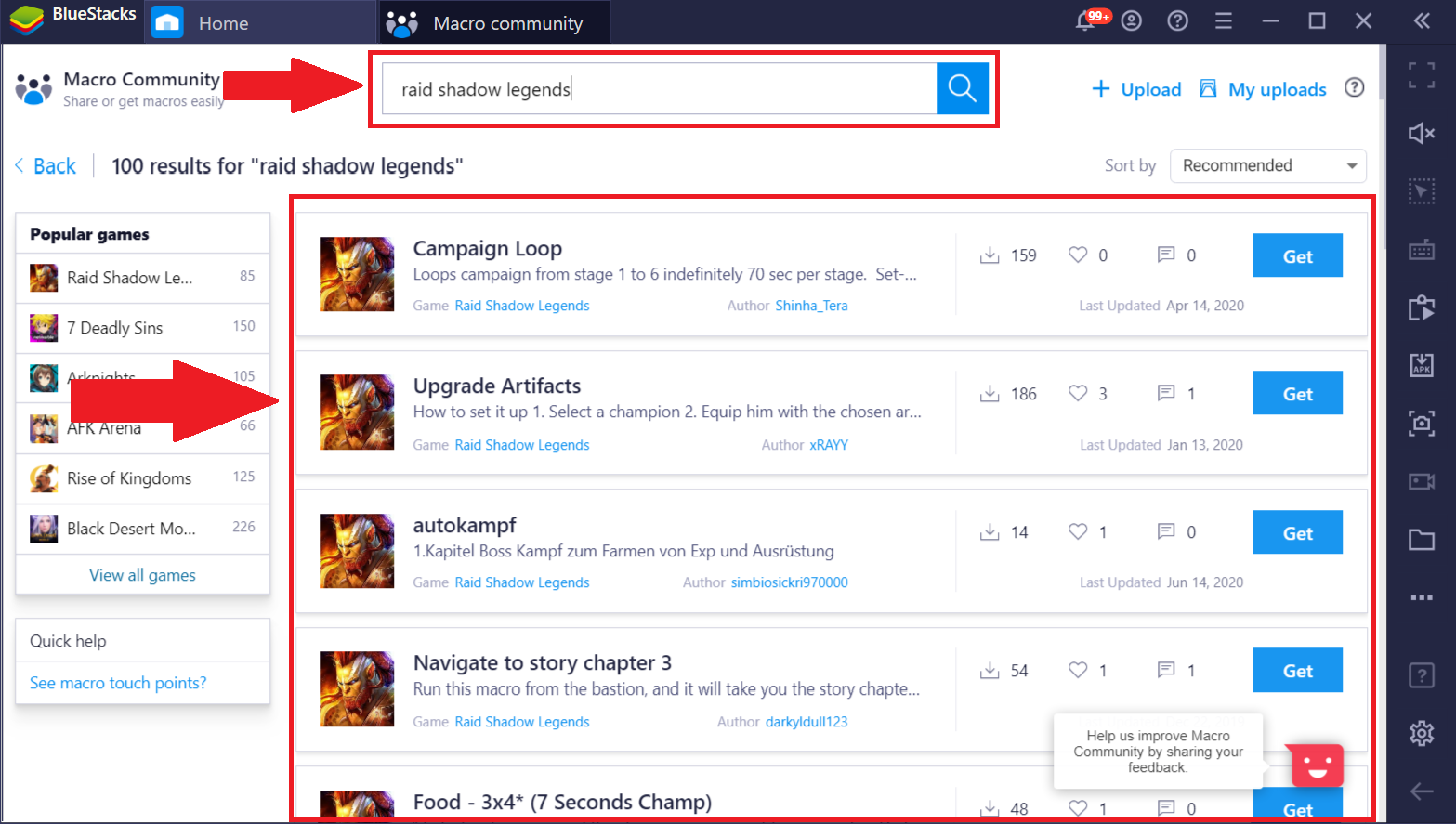Open author darkyldull123 profile link
Viewport: 1456px width, 824px height.
(807, 722)
